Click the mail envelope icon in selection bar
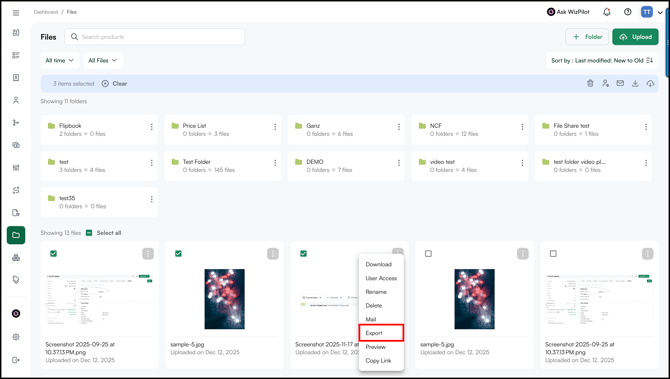 620,83
